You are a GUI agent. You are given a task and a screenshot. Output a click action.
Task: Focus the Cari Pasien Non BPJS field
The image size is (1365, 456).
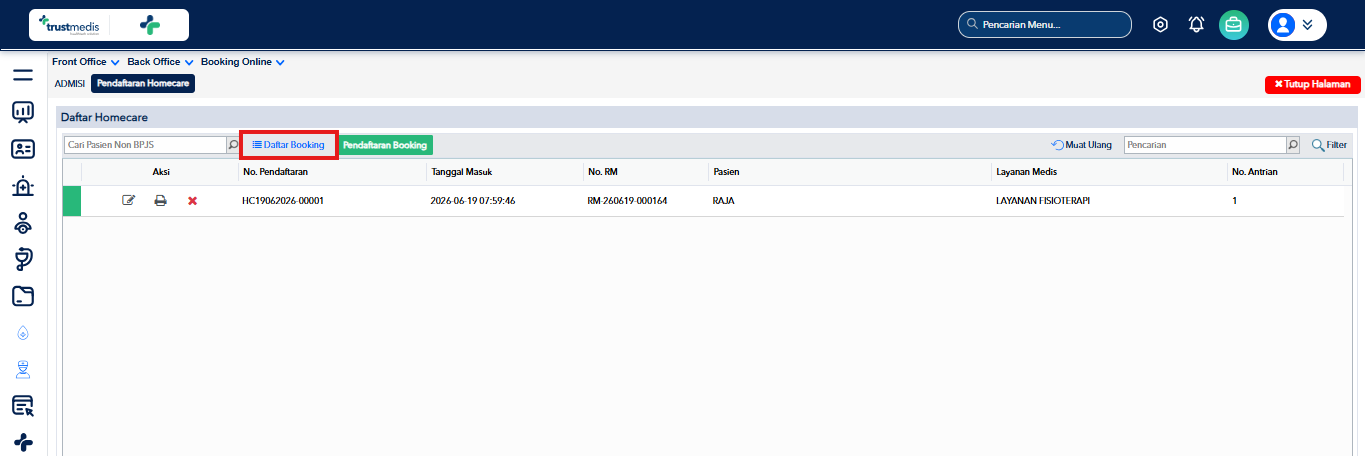click(x=145, y=145)
